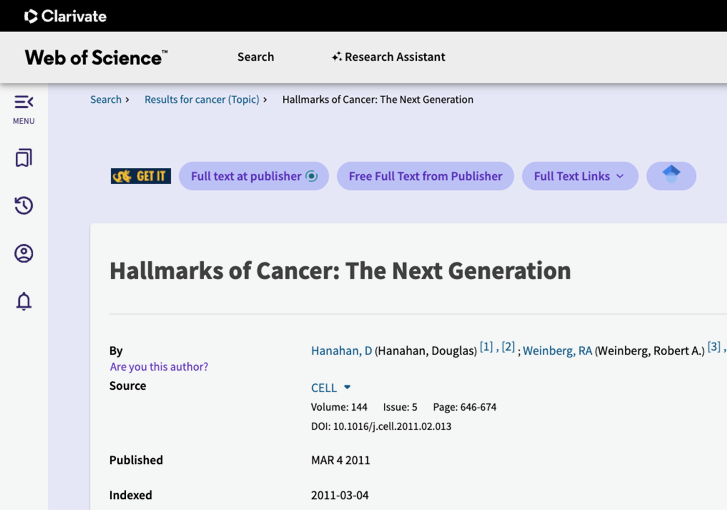Click the blue diamond icon button

tap(671, 176)
